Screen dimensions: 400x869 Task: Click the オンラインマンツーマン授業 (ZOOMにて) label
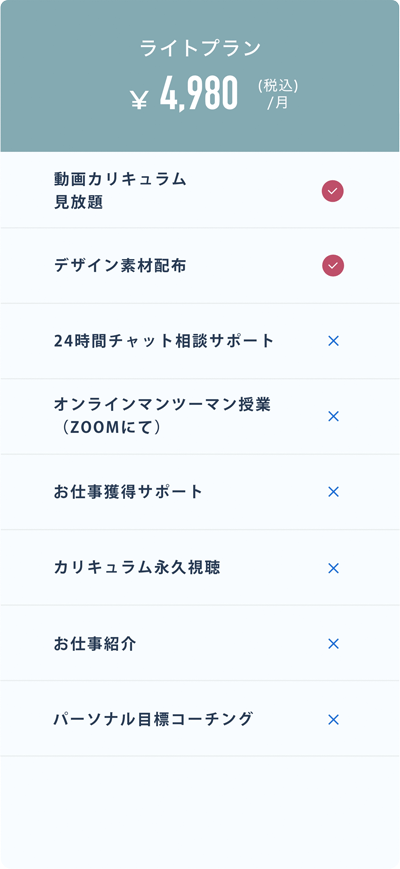point(162,416)
